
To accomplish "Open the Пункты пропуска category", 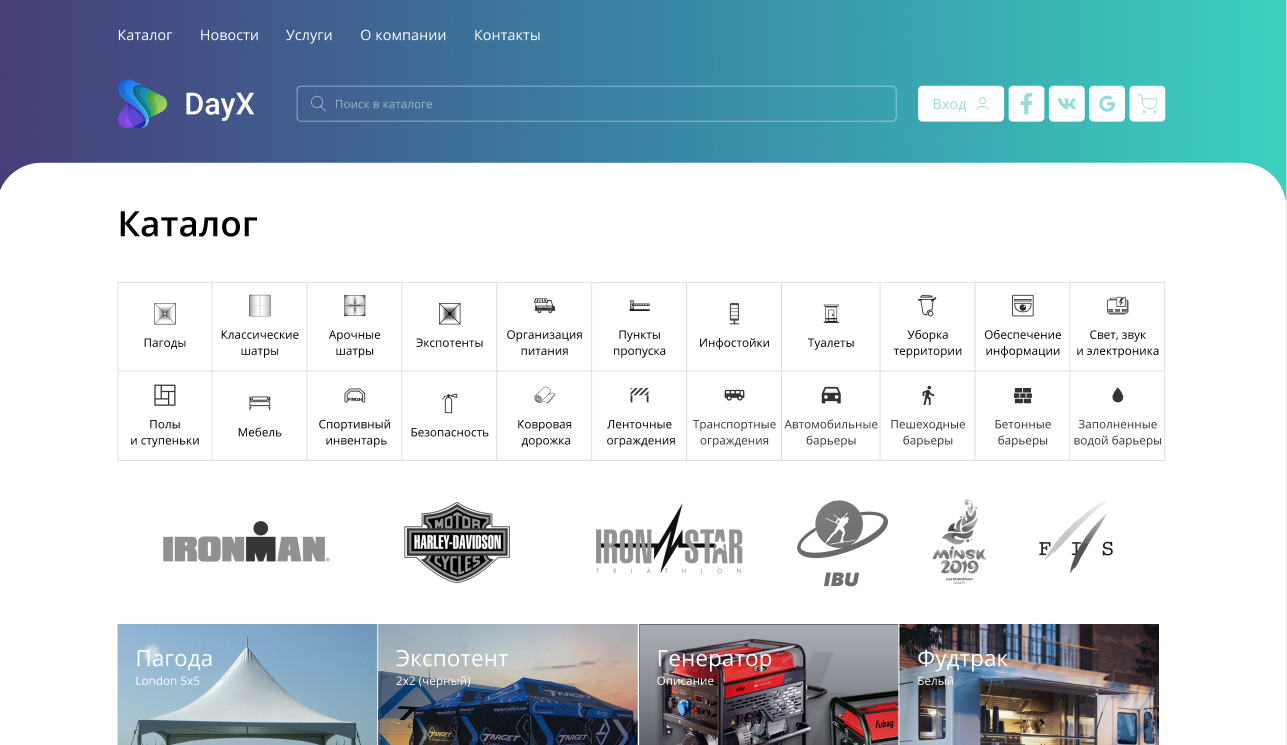I will click(x=639, y=327).
